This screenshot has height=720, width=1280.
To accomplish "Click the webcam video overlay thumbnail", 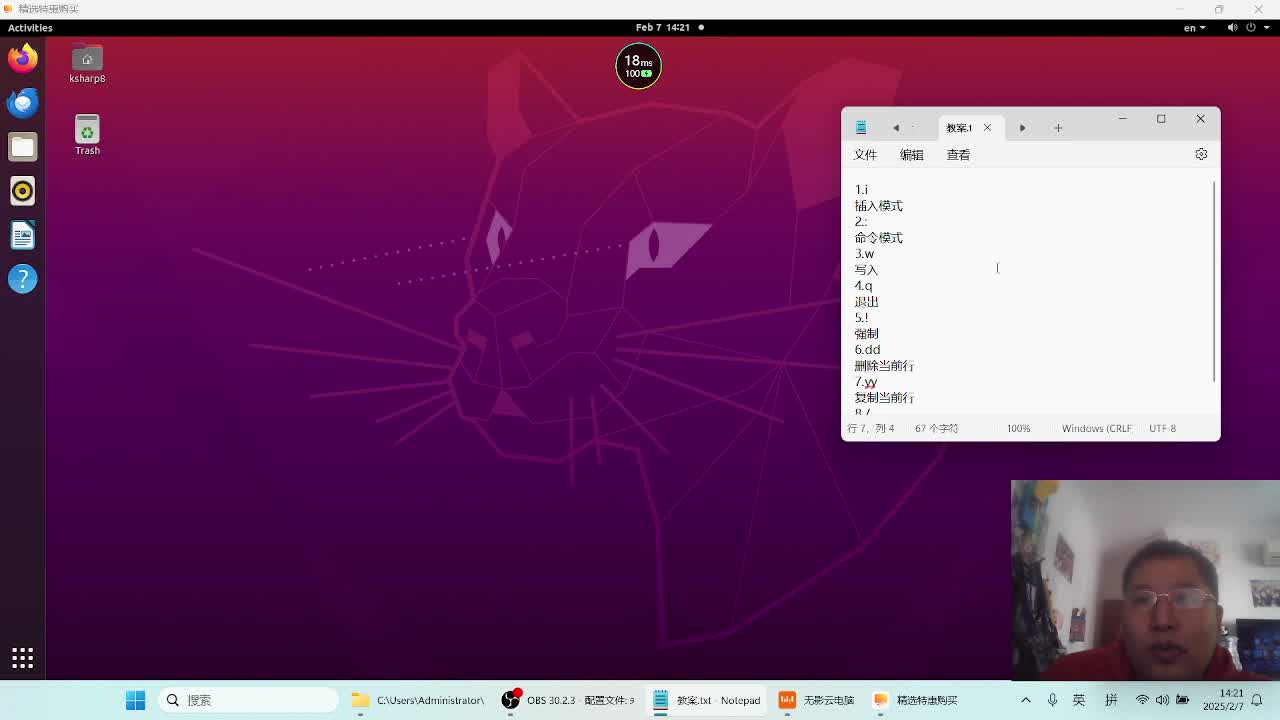I will [1145, 580].
